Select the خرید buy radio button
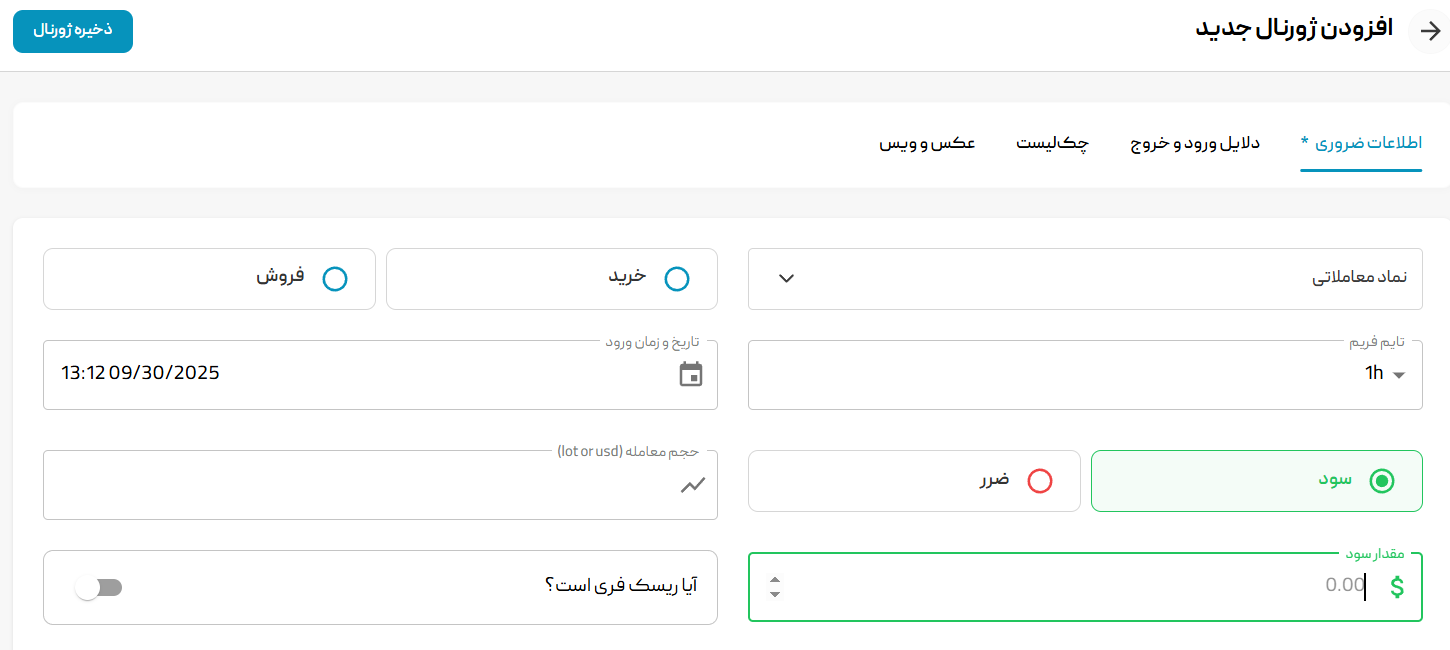This screenshot has height=650, width=1450. coord(678,279)
